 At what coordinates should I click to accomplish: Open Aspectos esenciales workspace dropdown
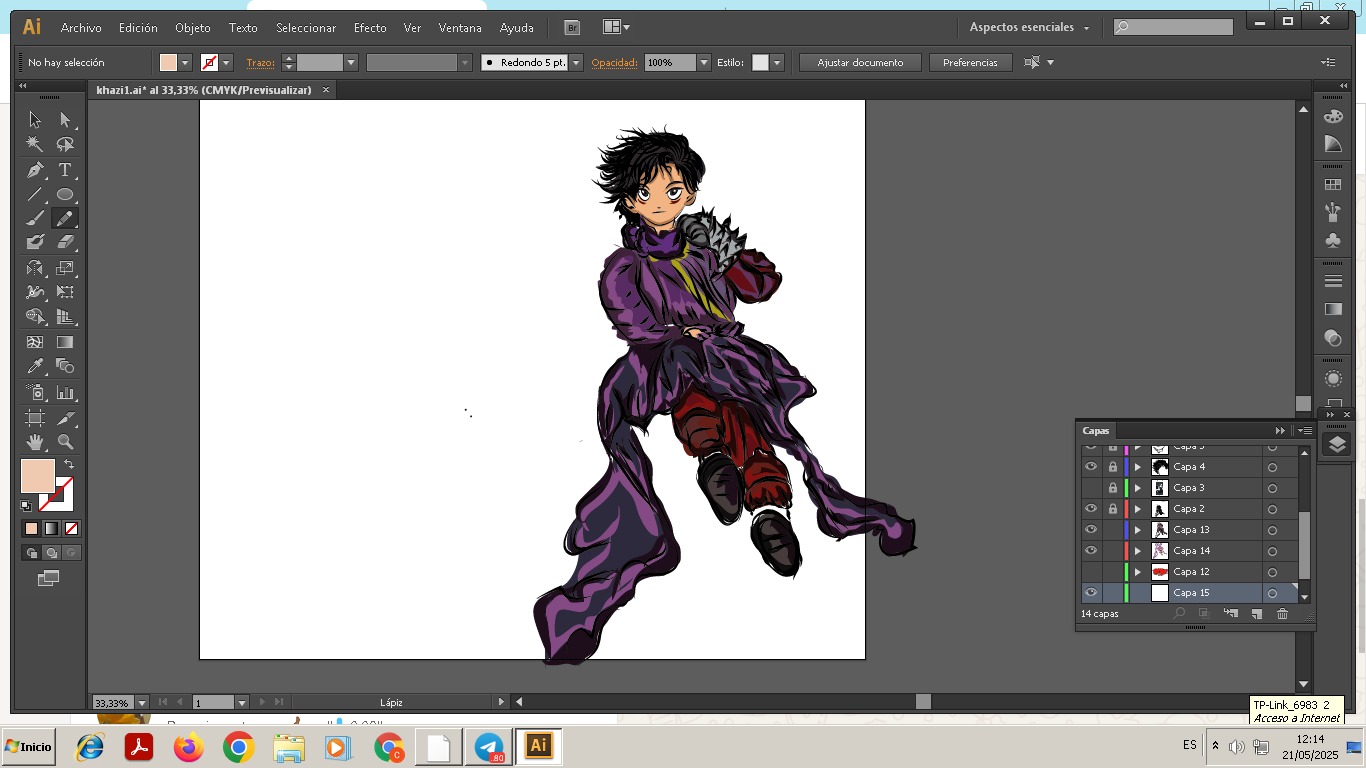pos(1029,28)
